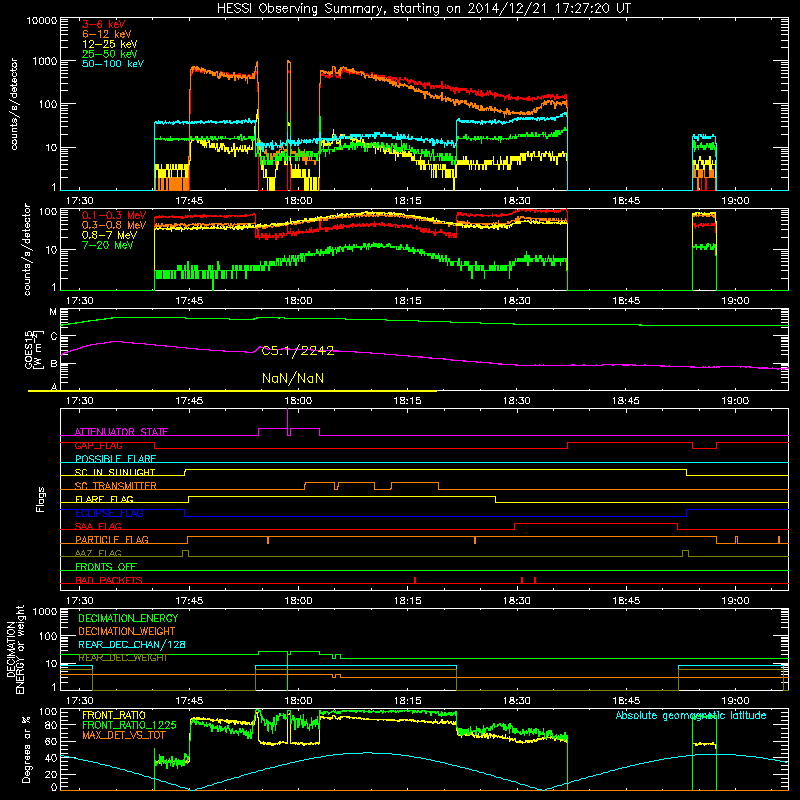Click the late data burst near 18:55 in top panel
Viewport: 800px width, 800px height.
[704, 162]
